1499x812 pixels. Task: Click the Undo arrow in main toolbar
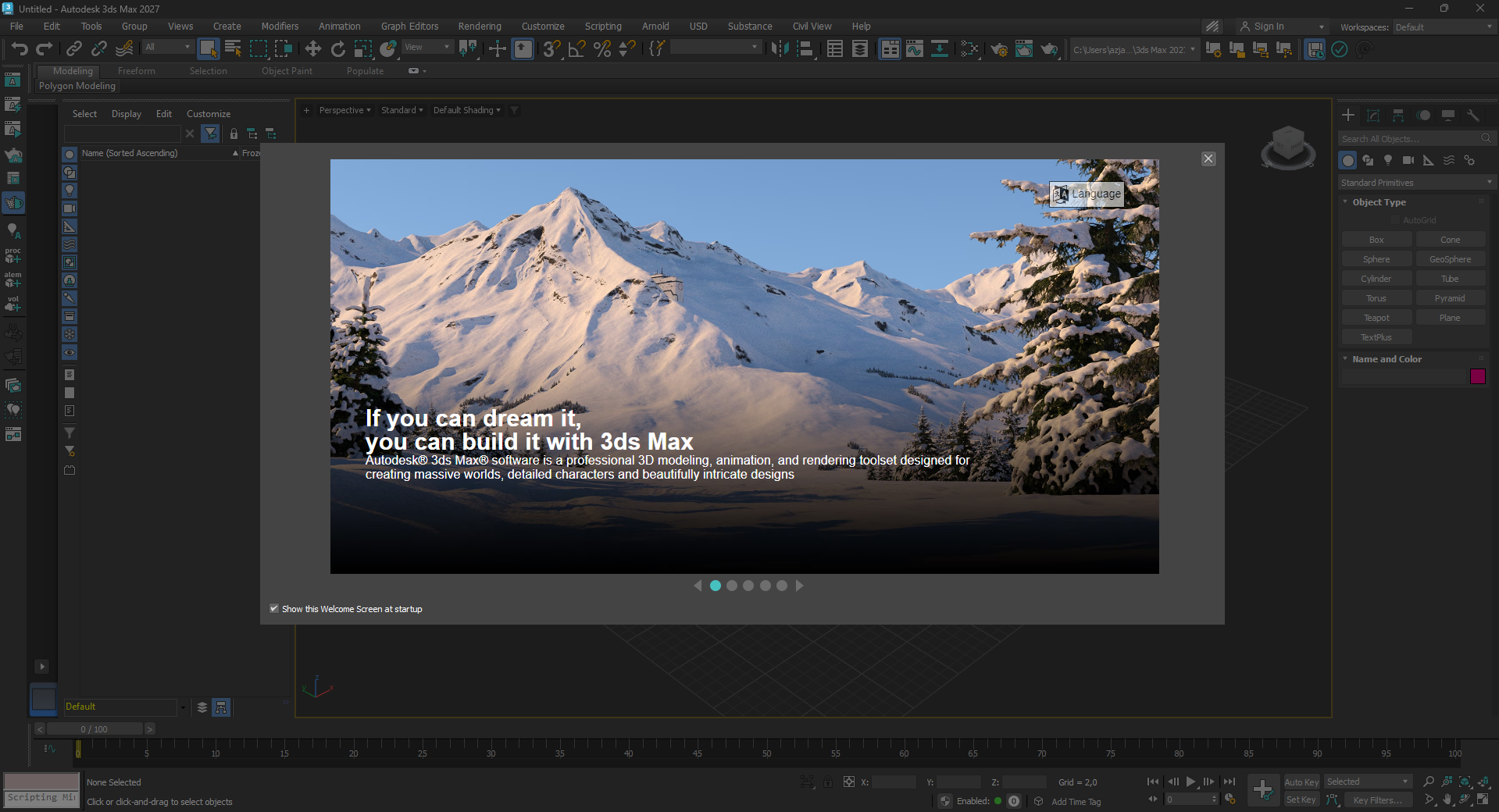click(20, 49)
